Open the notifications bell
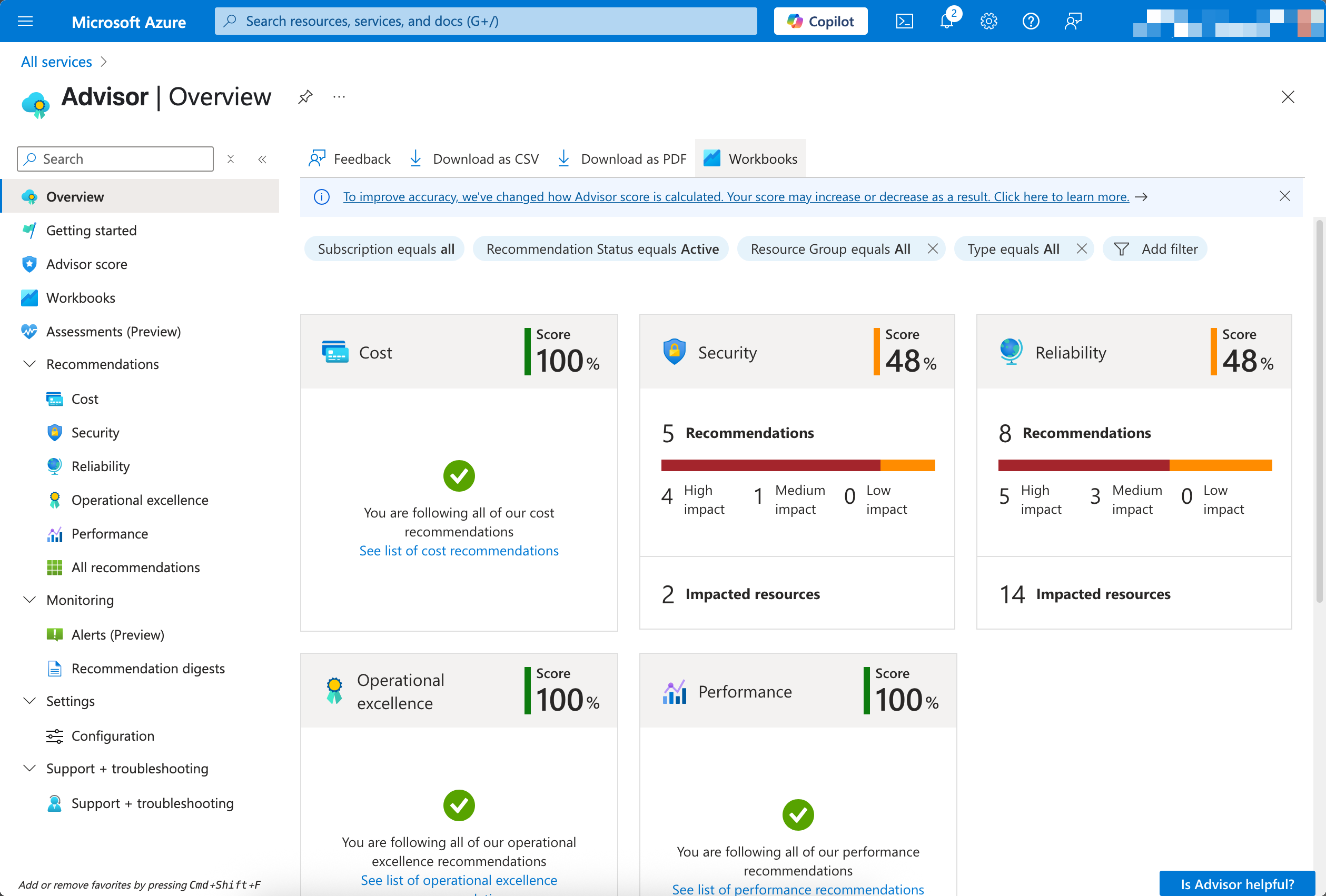The image size is (1326, 896). click(946, 21)
